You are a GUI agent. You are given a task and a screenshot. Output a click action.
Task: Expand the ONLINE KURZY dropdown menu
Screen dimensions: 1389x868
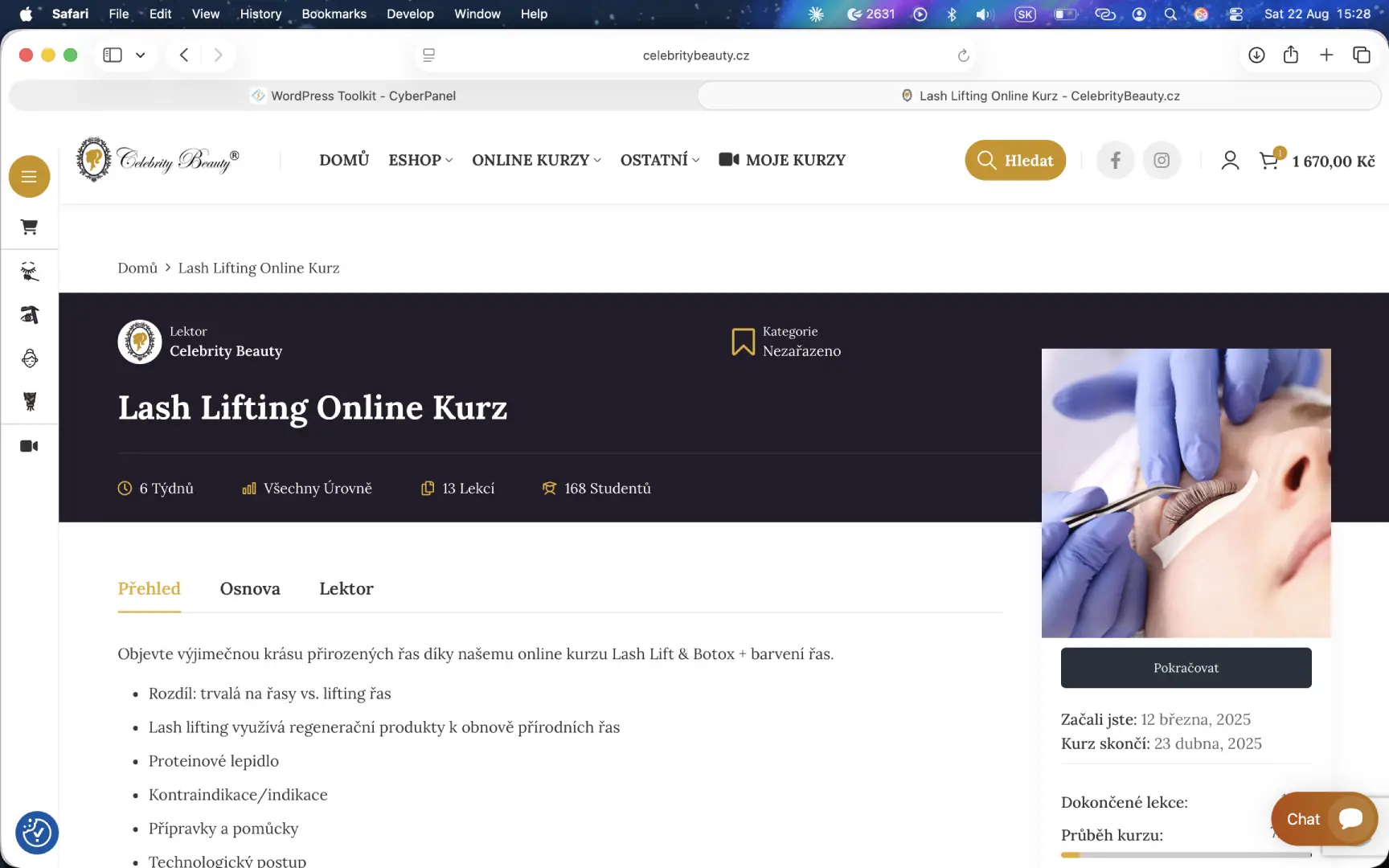click(536, 160)
